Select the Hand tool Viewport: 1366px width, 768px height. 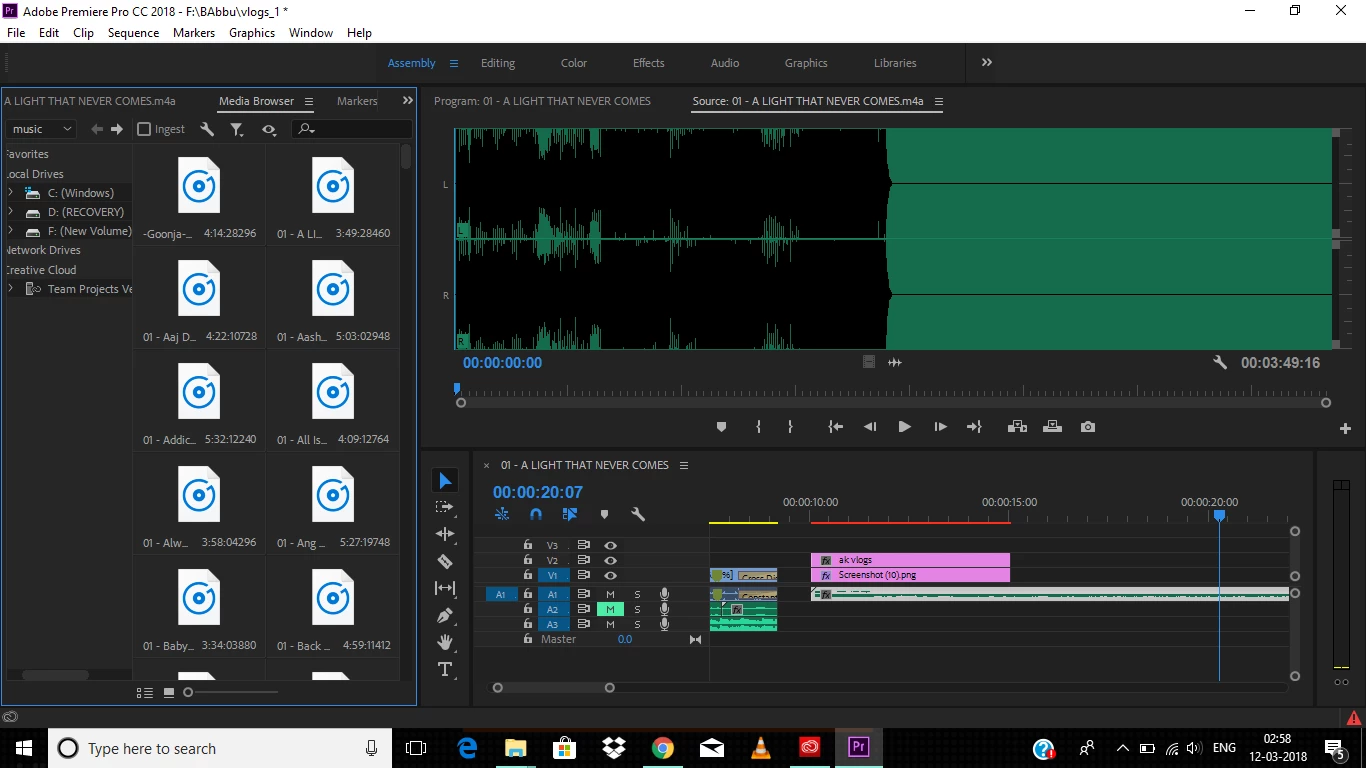click(445, 642)
